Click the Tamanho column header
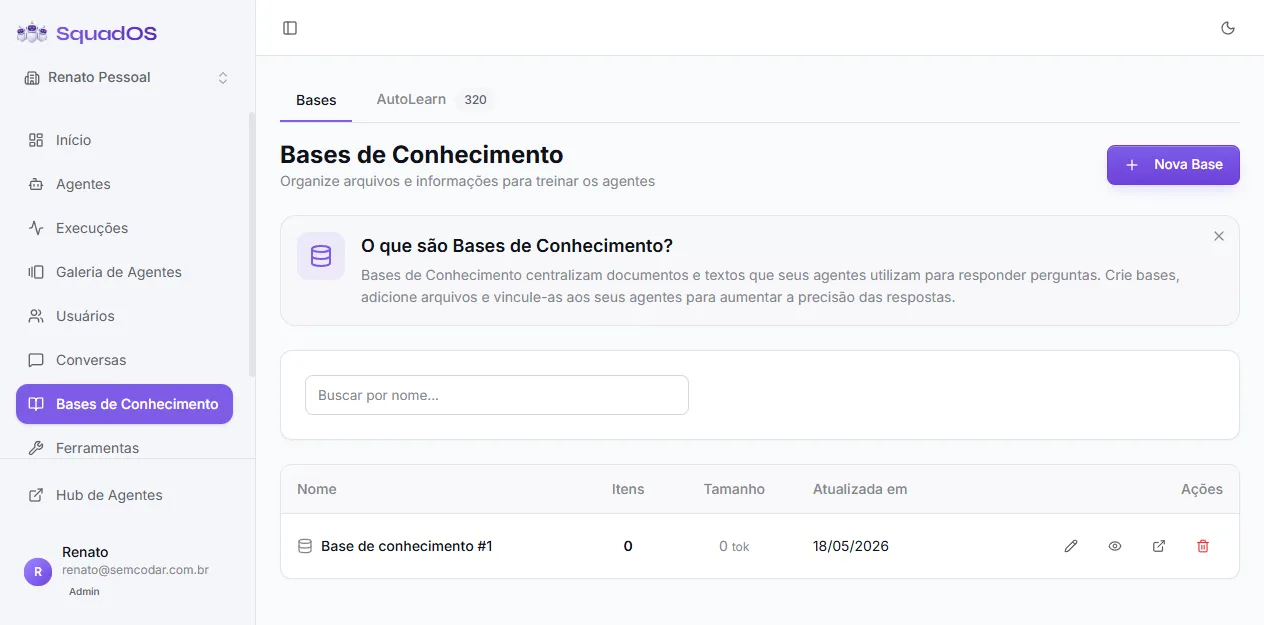The height and width of the screenshot is (625, 1264). coord(734,489)
